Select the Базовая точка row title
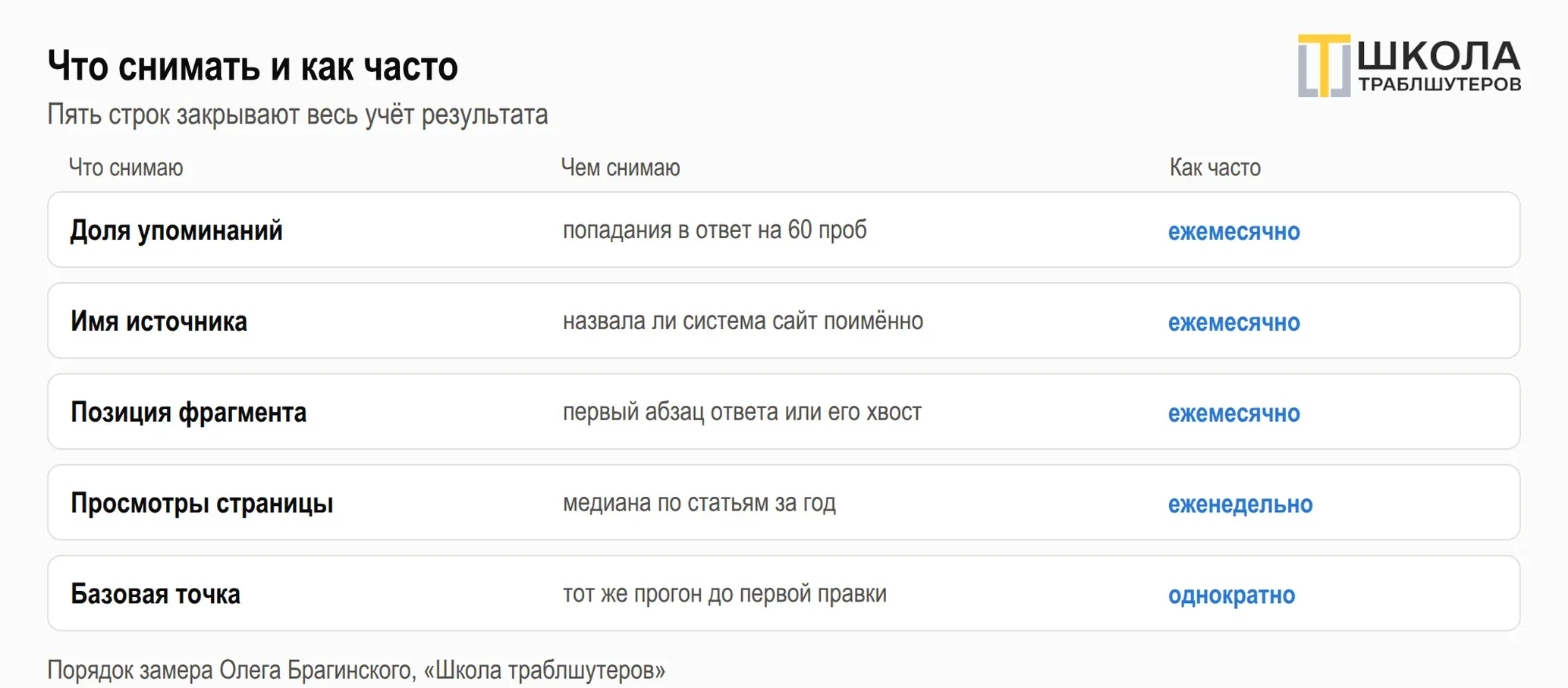The image size is (1568, 688). click(x=156, y=594)
